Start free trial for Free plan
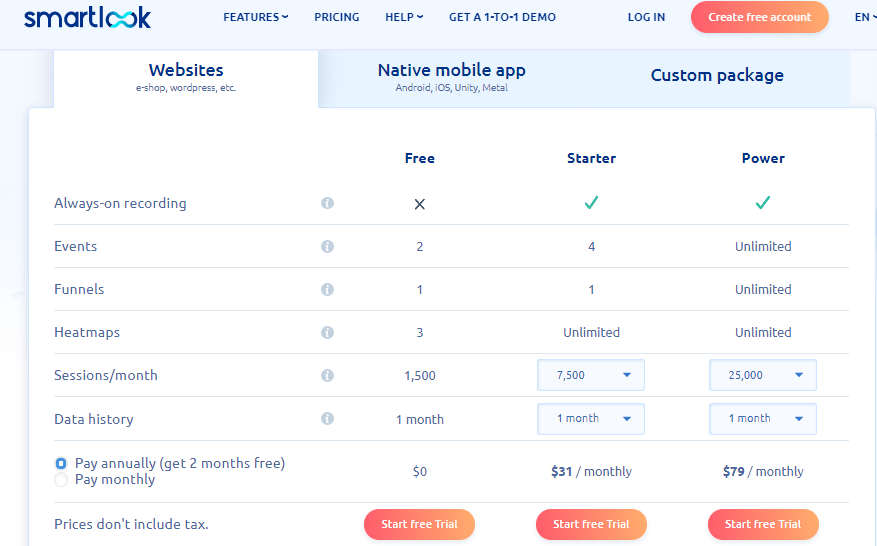Viewport: 877px width, 546px height. tap(419, 524)
